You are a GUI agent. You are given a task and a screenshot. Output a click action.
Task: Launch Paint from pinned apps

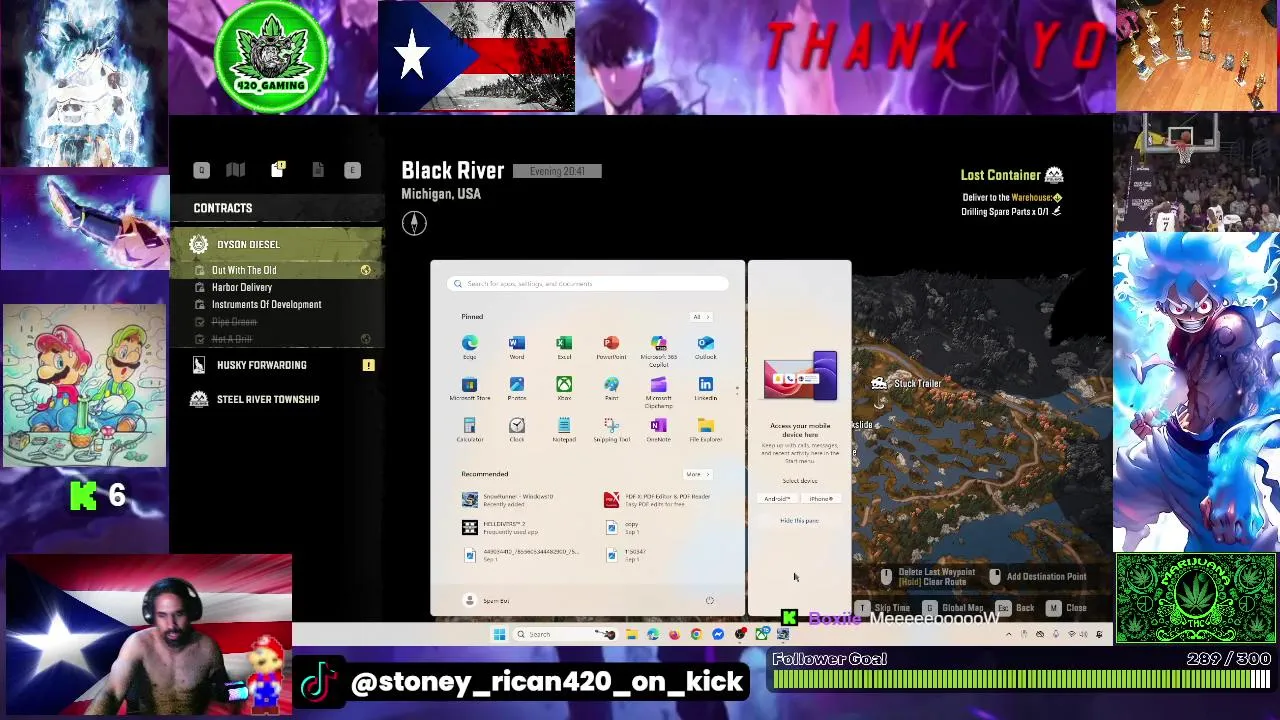[611, 389]
